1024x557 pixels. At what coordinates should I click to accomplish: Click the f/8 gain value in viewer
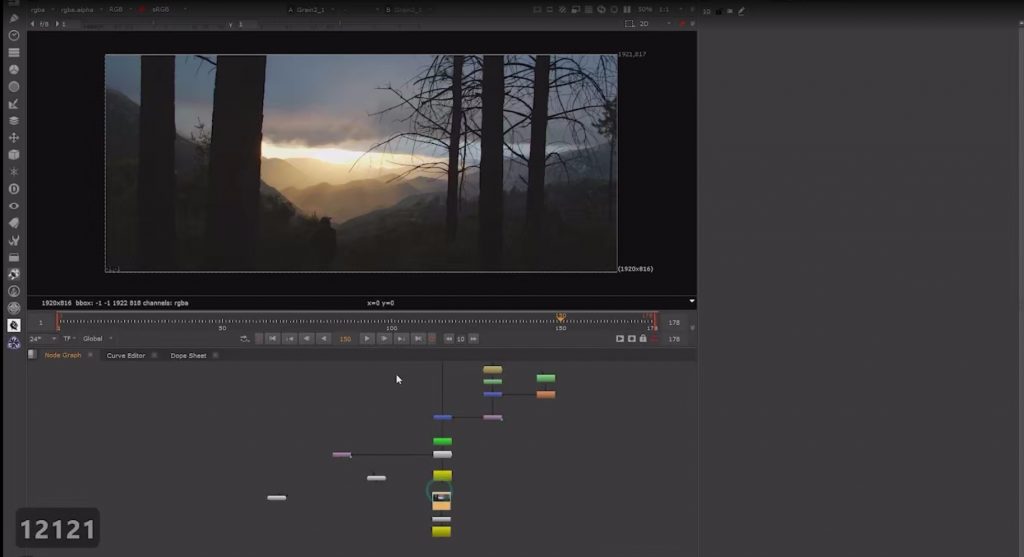click(x=44, y=24)
